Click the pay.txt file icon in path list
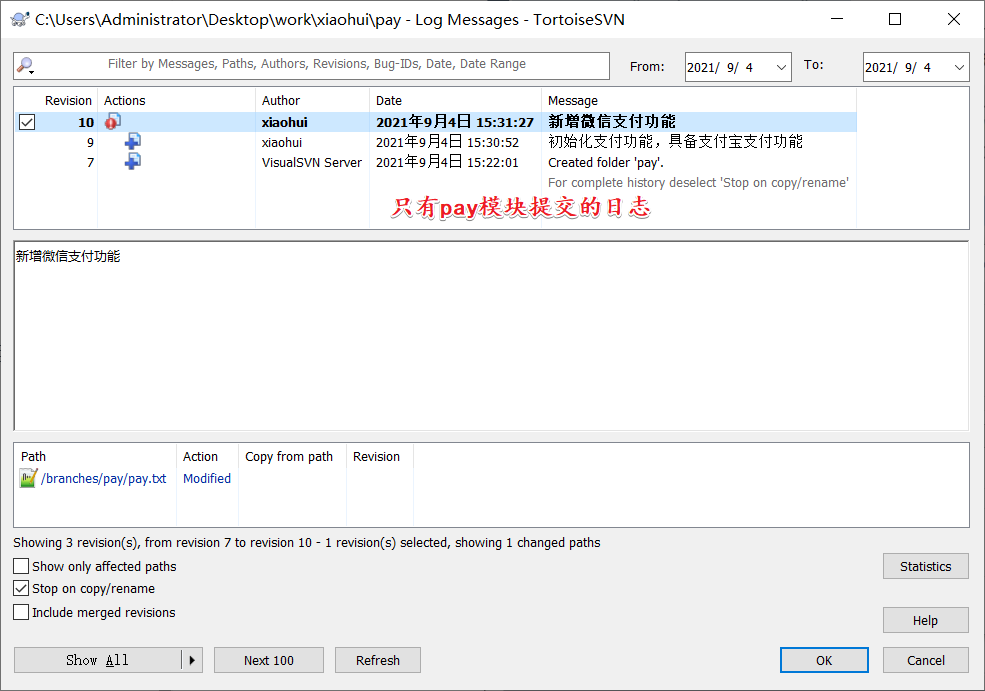 point(28,478)
